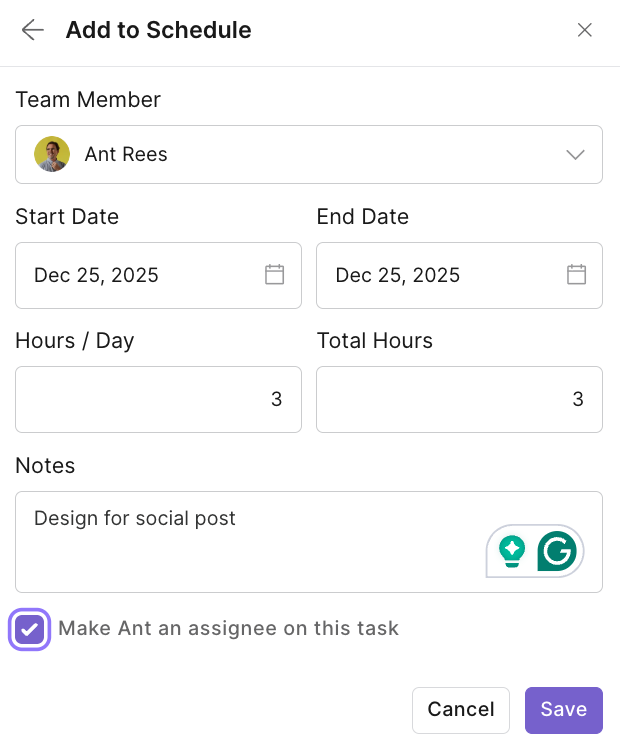620x748 pixels.
Task: Open the End Date calendar icon
Action: tap(576, 275)
